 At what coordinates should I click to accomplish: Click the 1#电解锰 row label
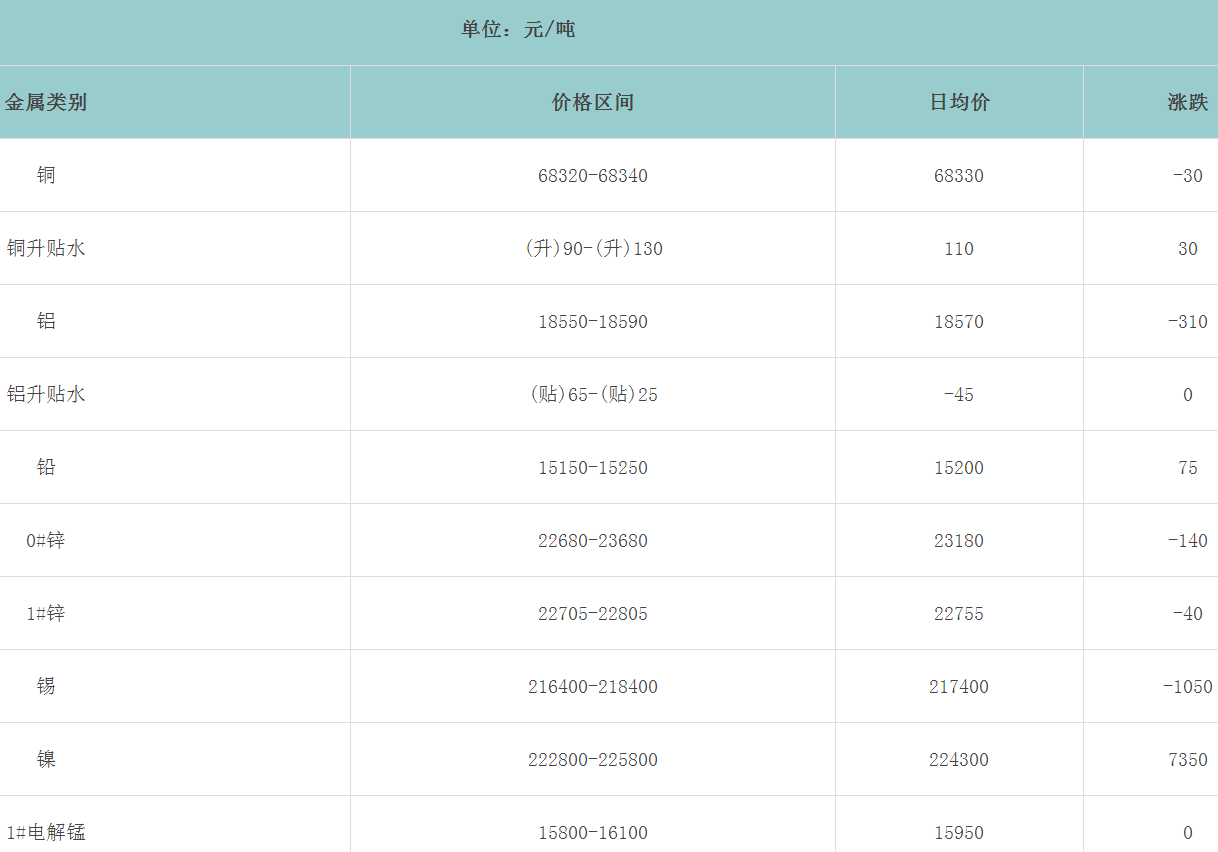click(46, 832)
